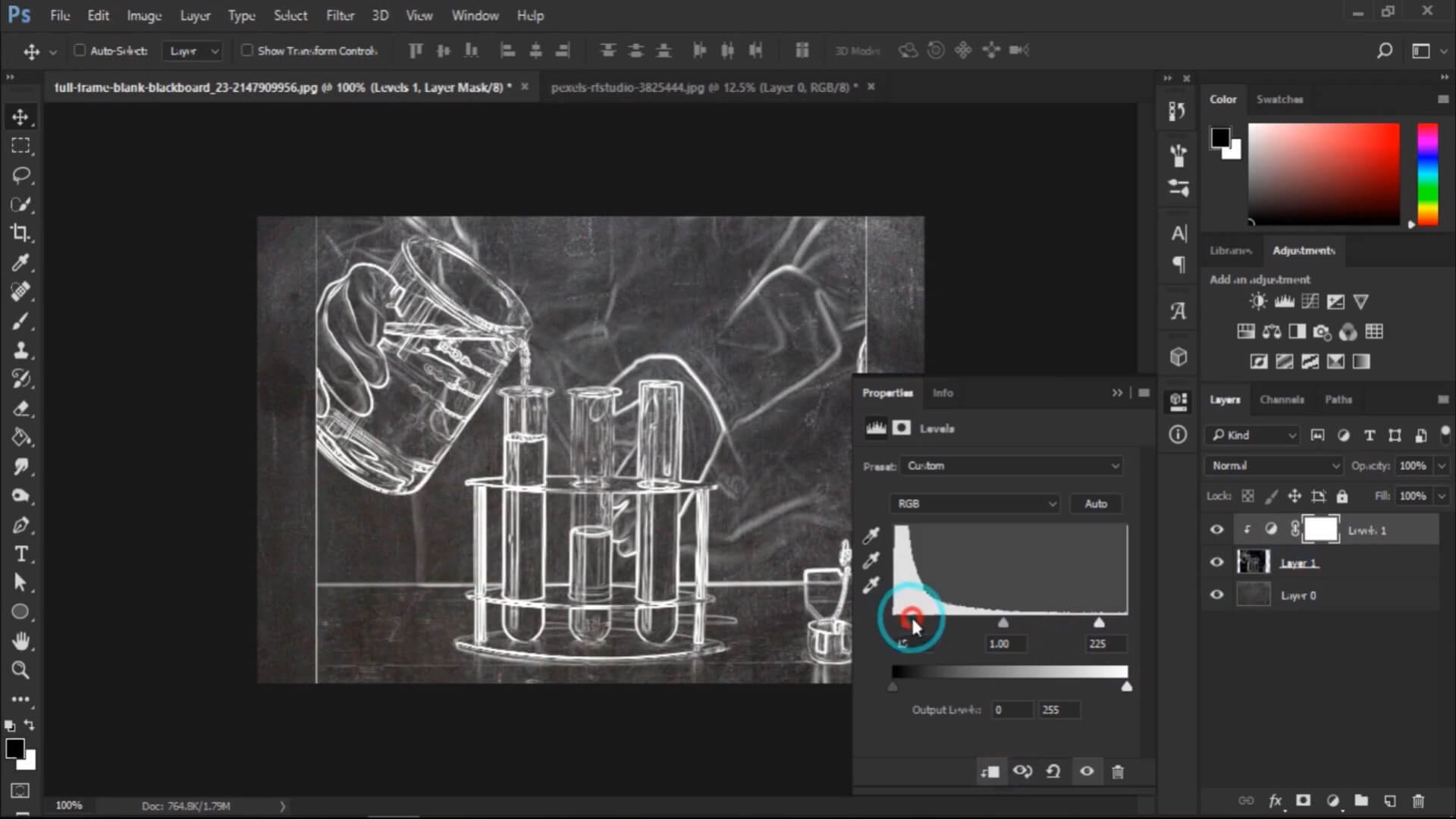This screenshot has width=1456, height=819.
Task: Hide Layer 1 with its visibility eye
Action: coord(1216,562)
